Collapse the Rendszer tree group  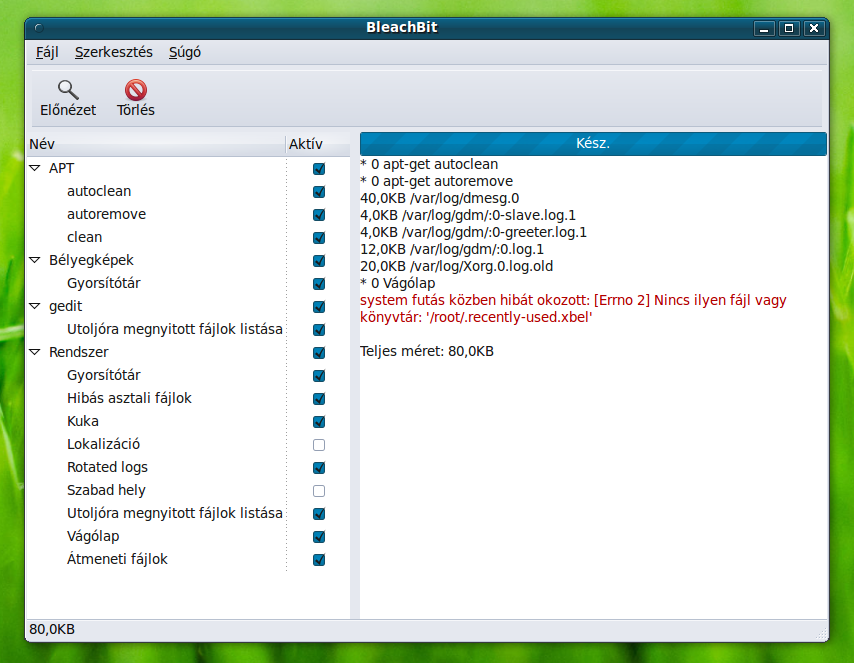pyautogui.click(x=35, y=352)
